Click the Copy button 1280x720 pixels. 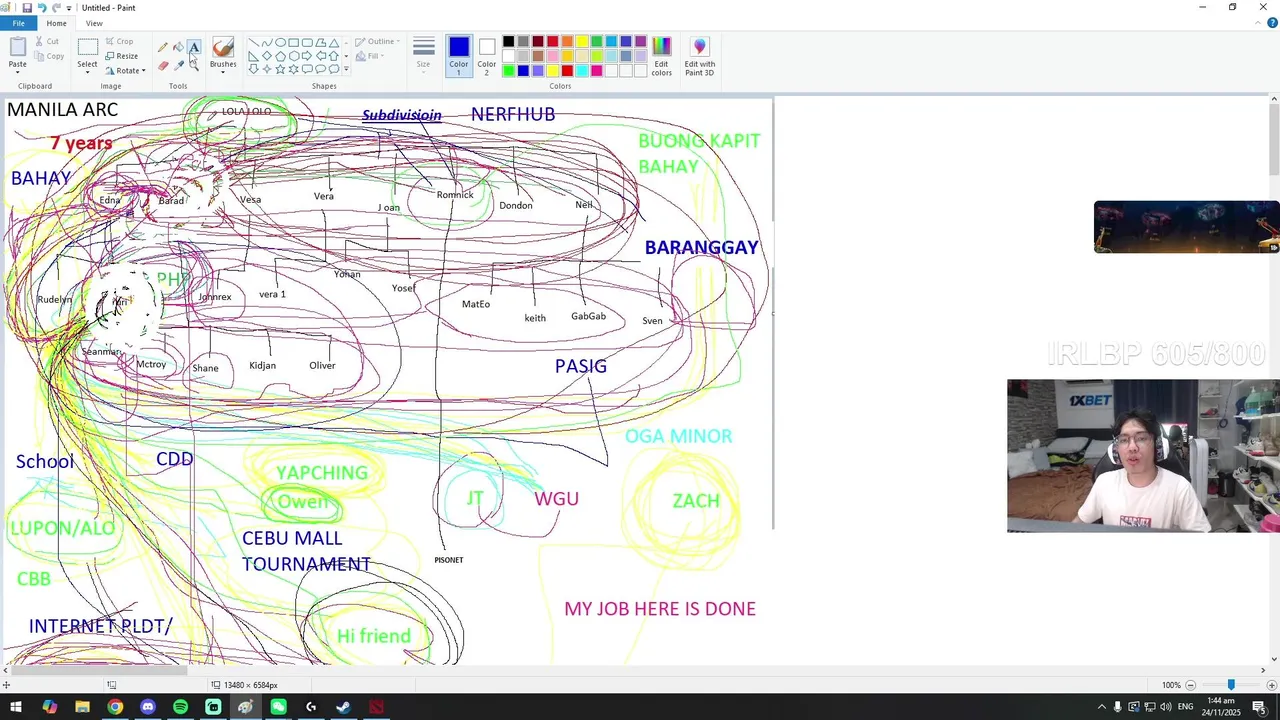click(49, 56)
